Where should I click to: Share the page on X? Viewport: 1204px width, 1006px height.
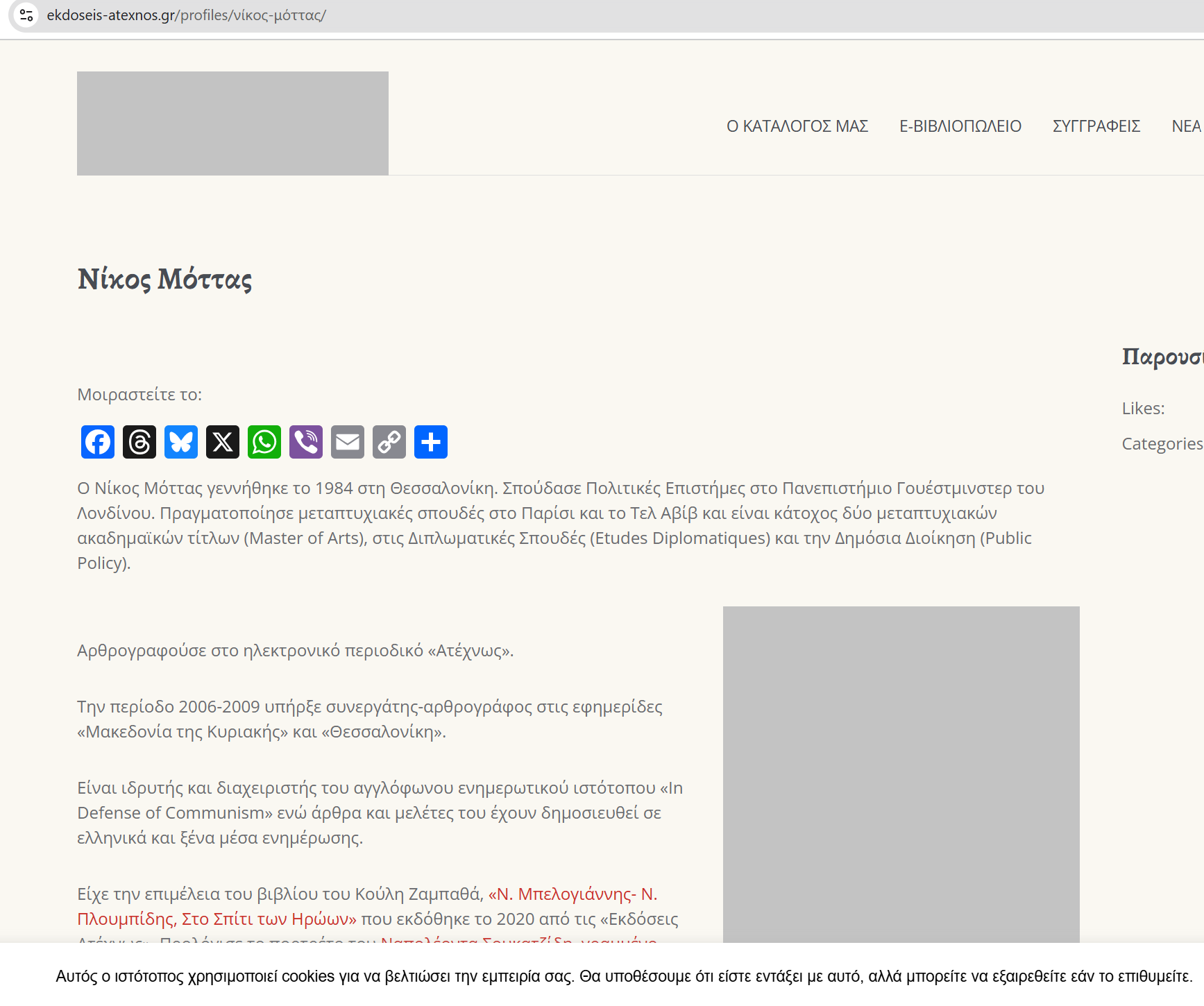[x=223, y=442]
